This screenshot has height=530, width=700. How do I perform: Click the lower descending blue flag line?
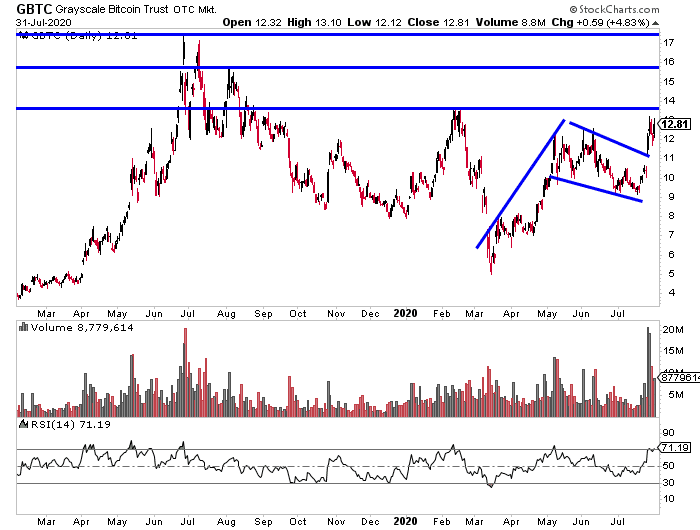click(596, 189)
